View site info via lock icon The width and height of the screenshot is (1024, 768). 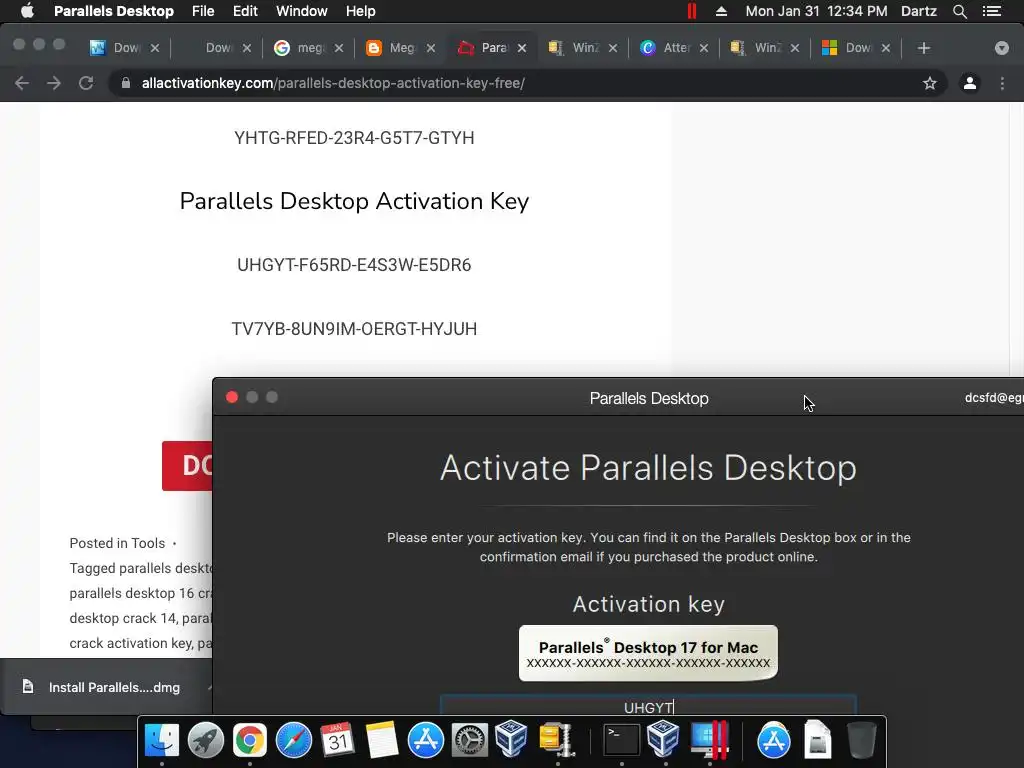126,83
